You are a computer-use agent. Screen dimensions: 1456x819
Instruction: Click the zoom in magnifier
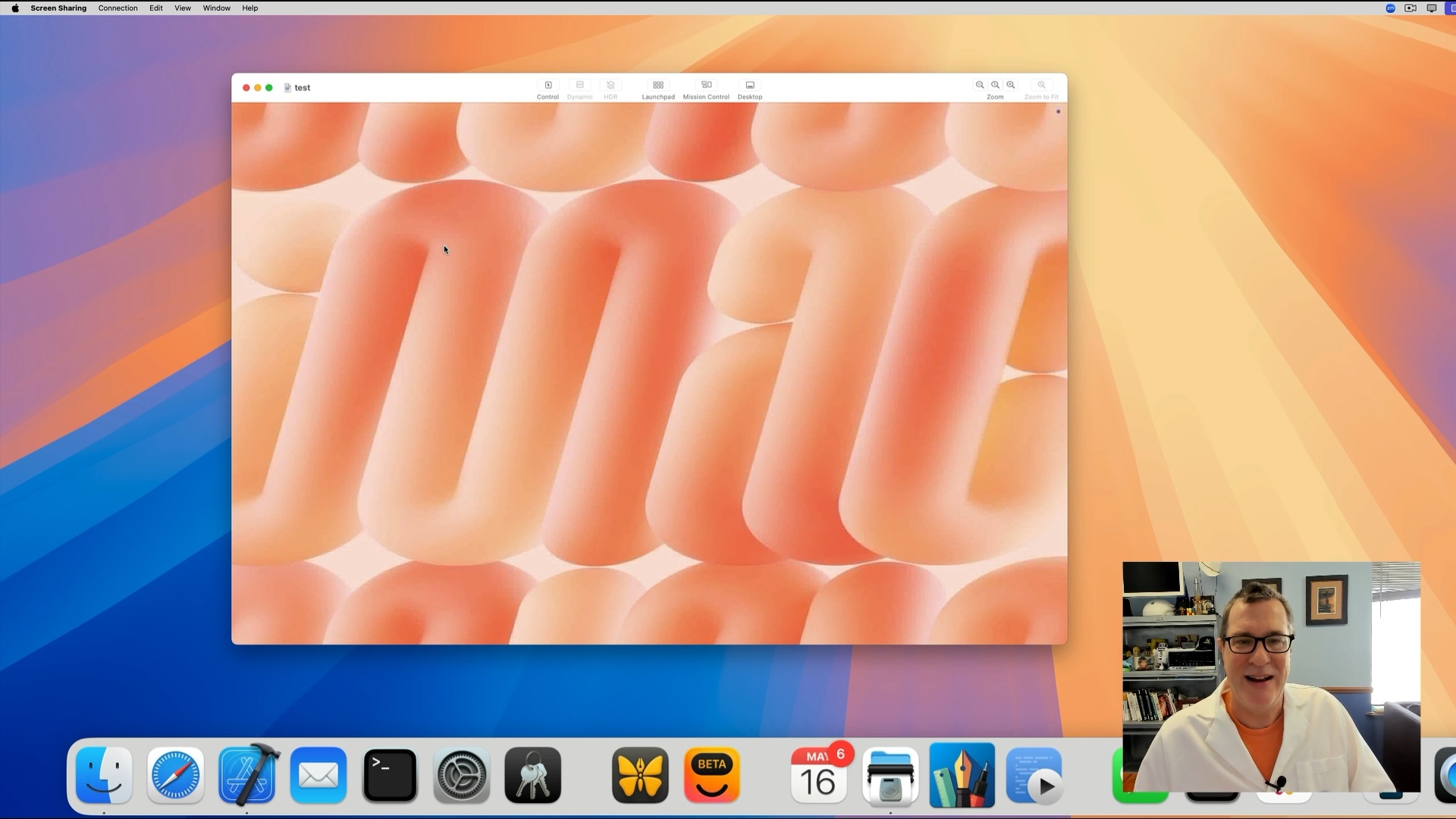tap(1011, 85)
